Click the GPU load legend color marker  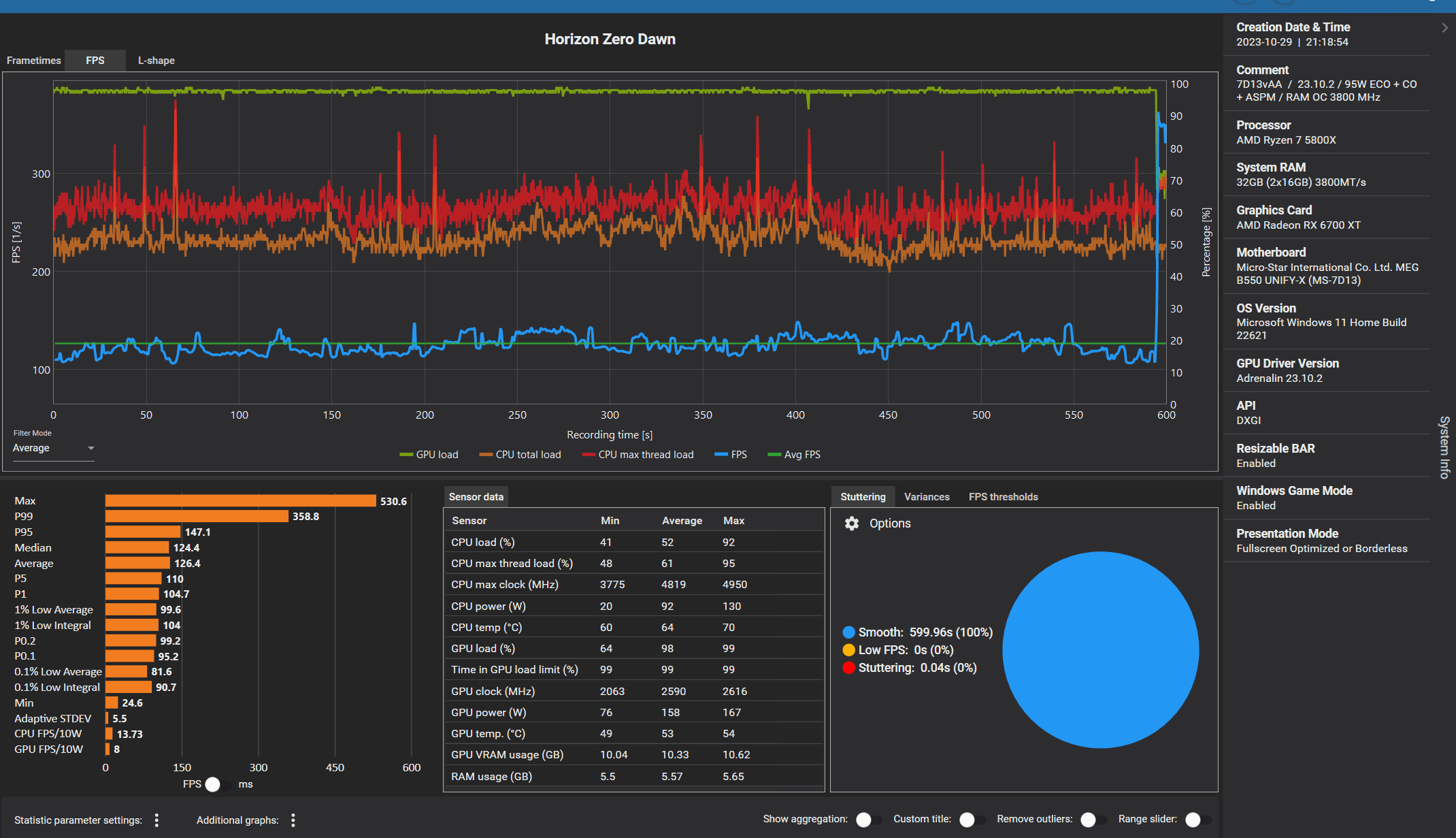[406, 455]
